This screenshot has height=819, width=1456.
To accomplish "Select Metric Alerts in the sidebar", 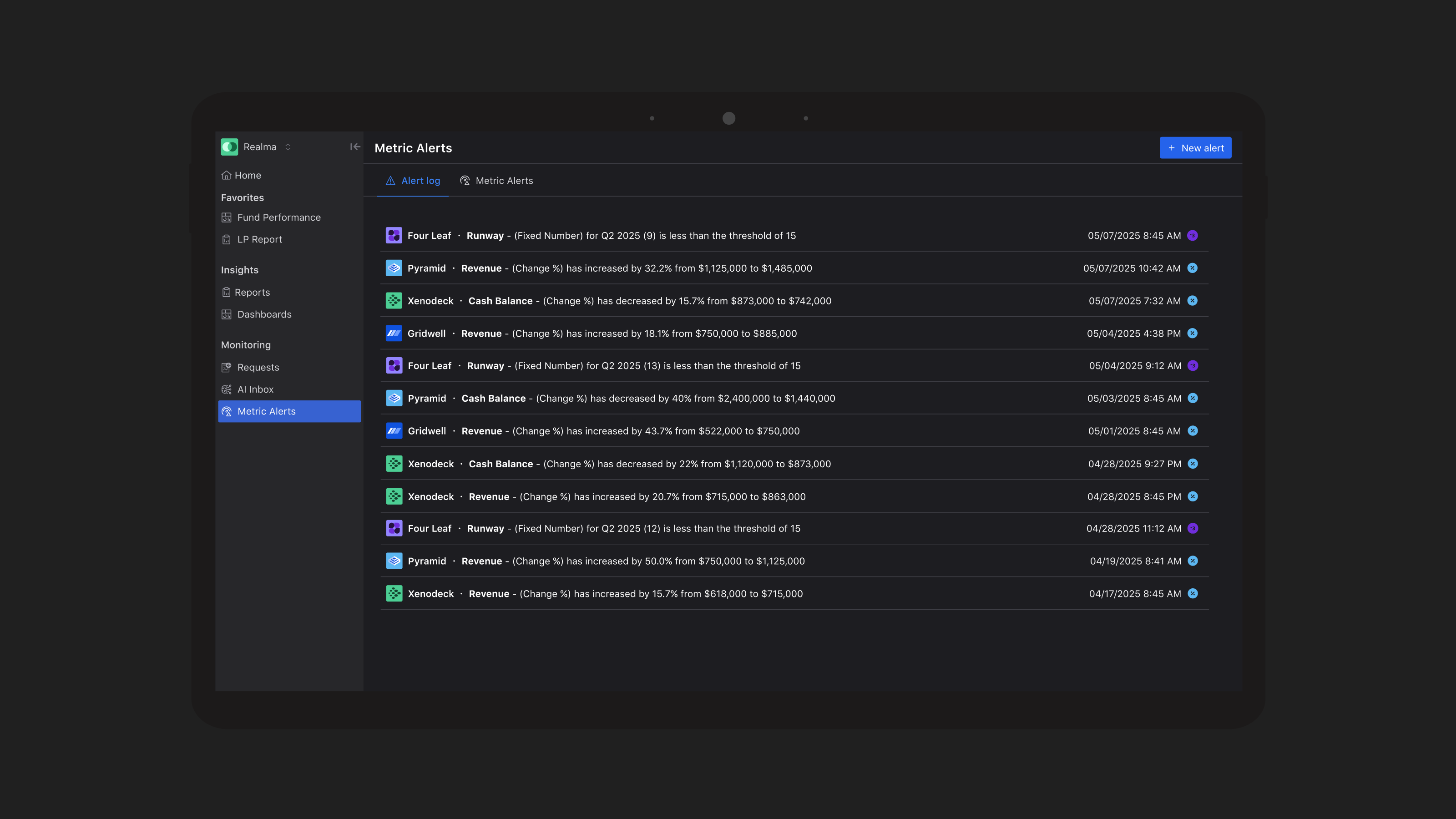I will [x=266, y=411].
